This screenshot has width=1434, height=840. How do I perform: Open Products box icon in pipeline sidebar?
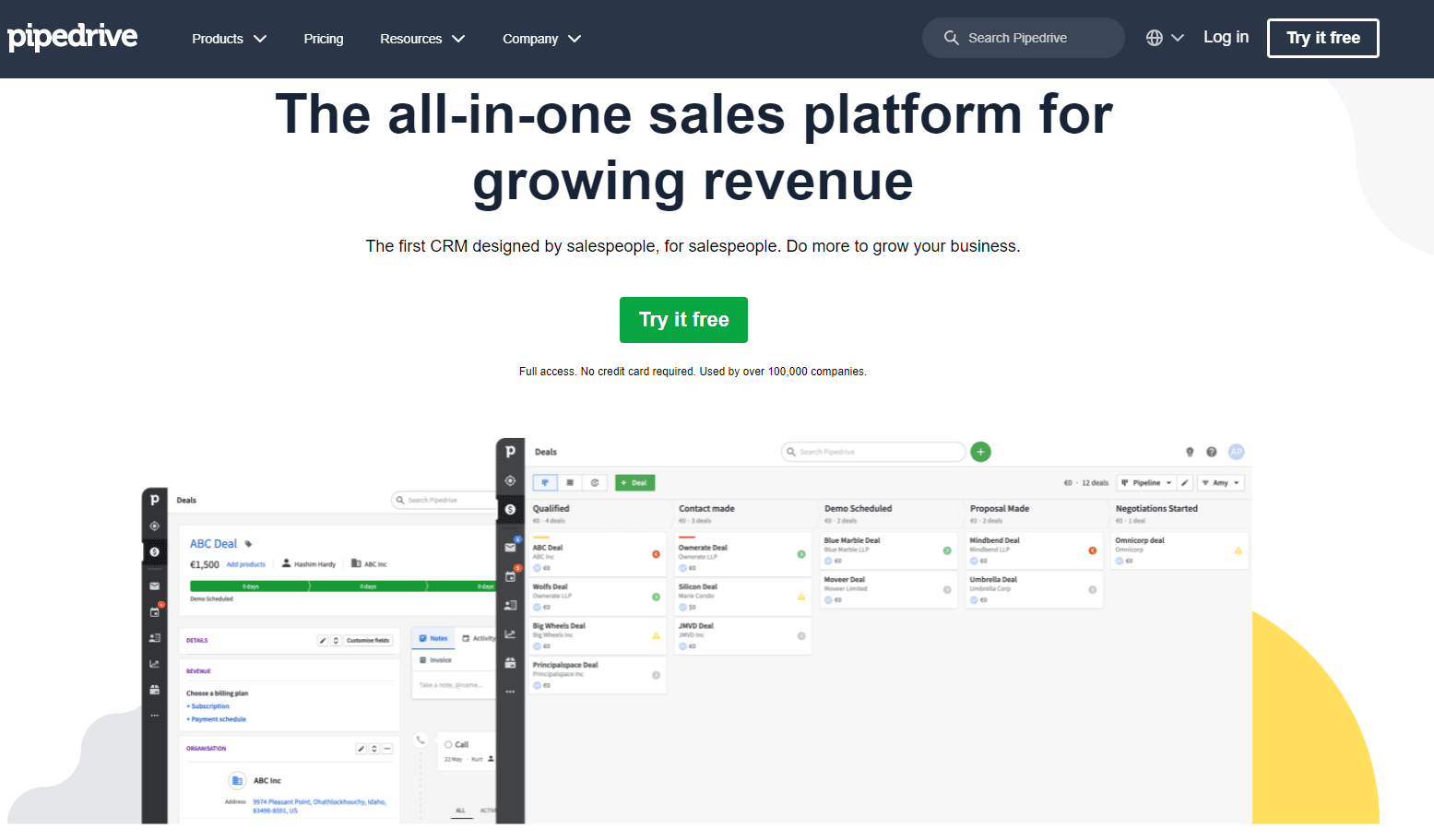point(510,663)
